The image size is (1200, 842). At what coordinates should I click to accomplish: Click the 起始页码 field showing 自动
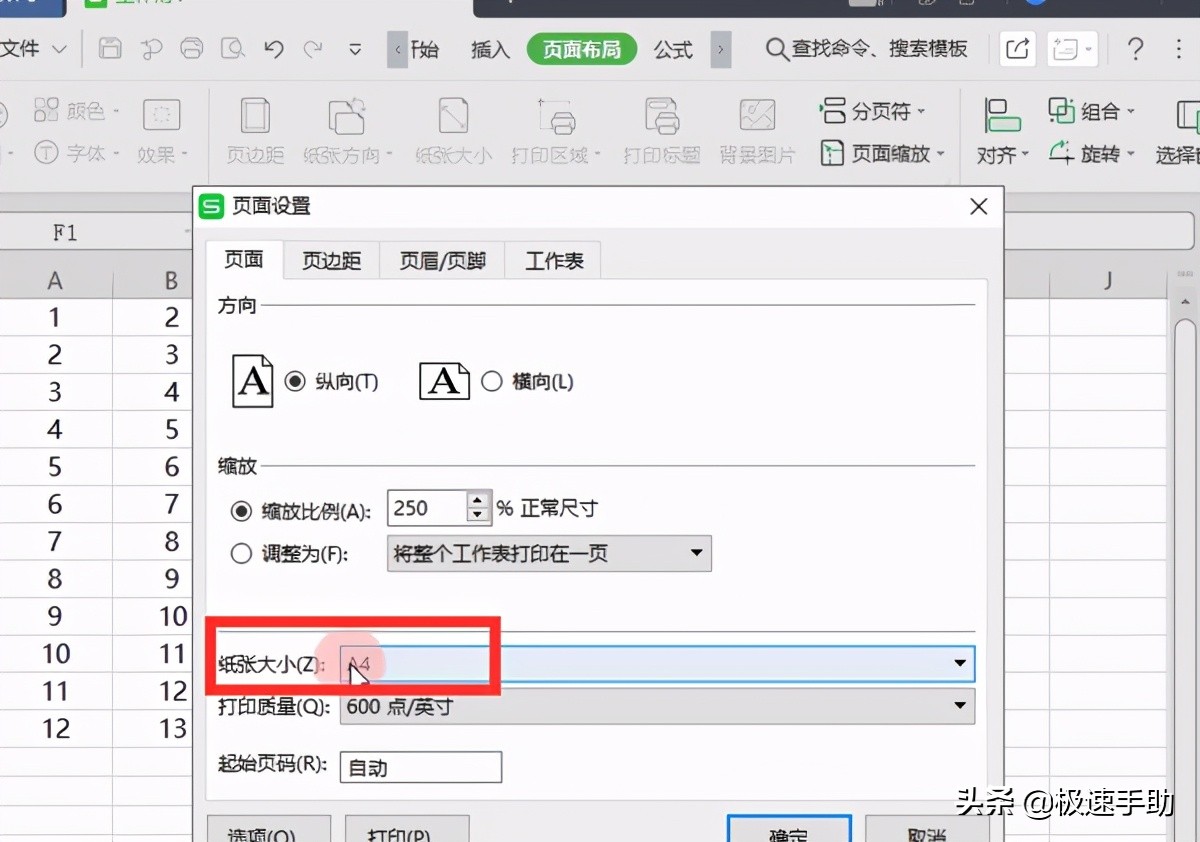pos(421,767)
